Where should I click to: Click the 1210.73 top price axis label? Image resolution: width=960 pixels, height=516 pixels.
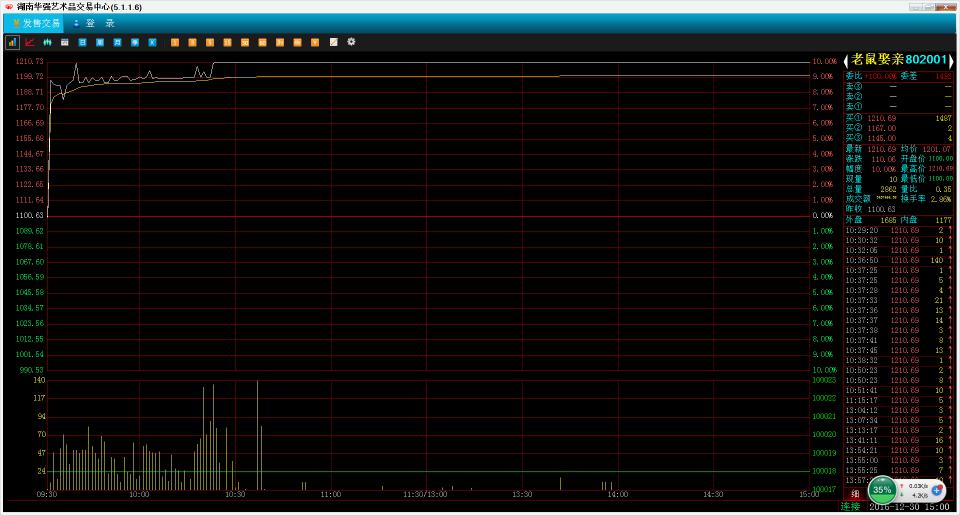coord(29,61)
